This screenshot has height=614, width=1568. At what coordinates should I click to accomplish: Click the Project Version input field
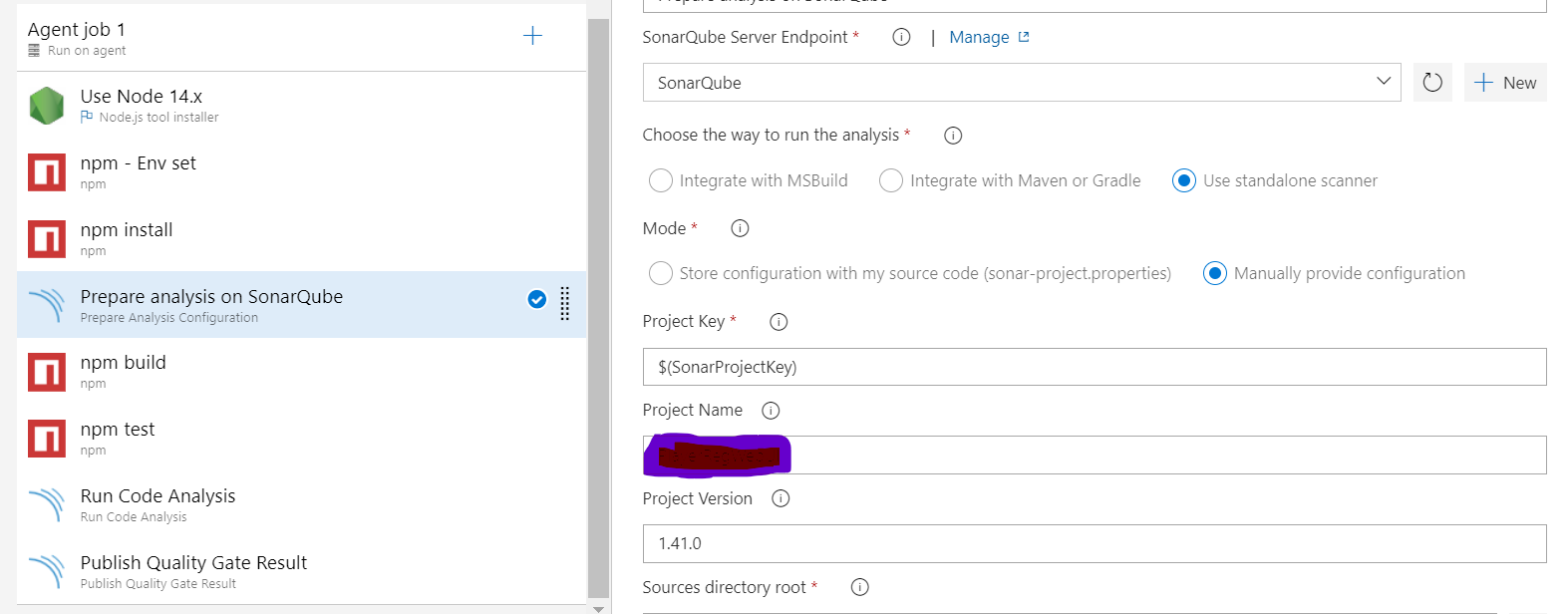(1094, 543)
